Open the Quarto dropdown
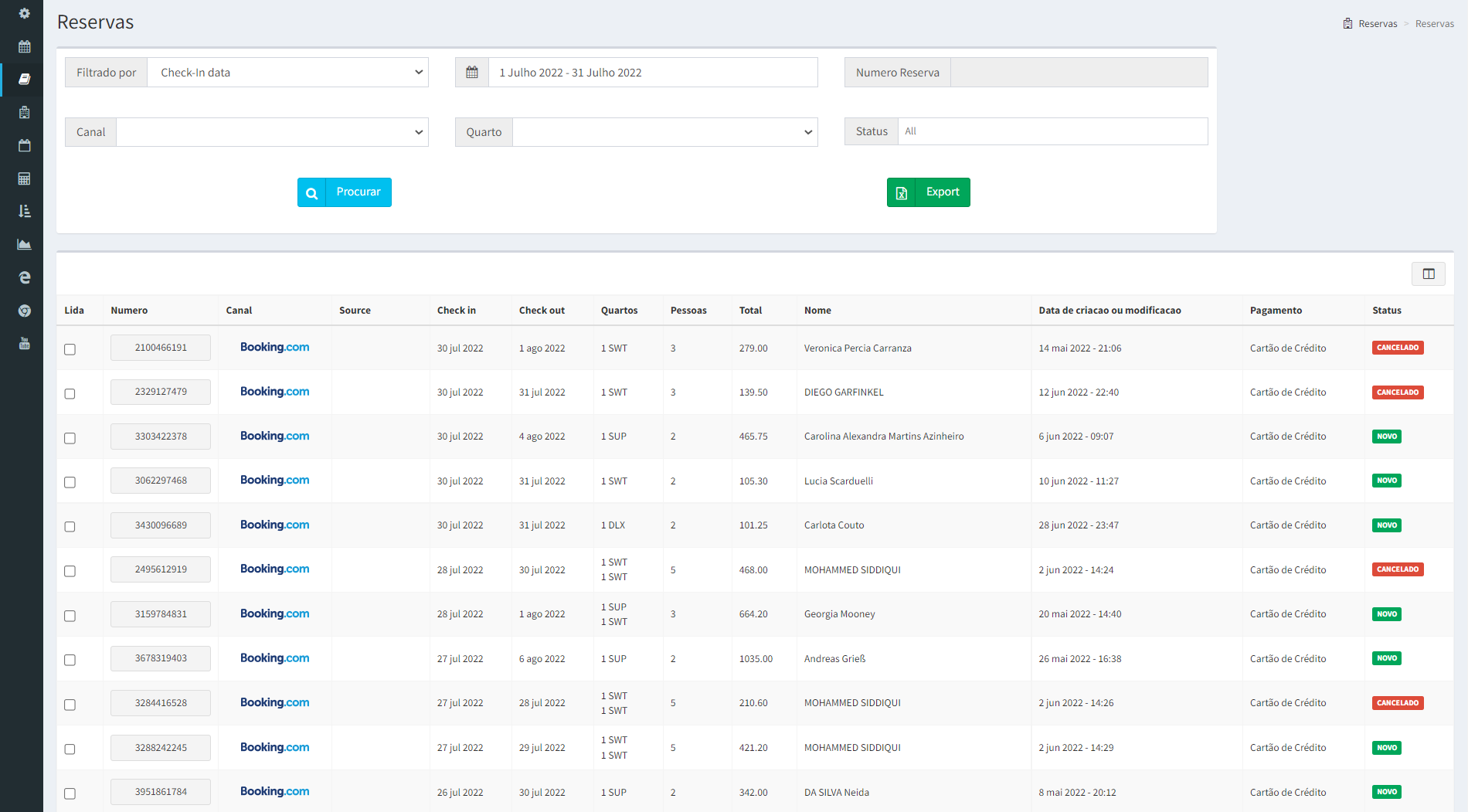 (664, 132)
